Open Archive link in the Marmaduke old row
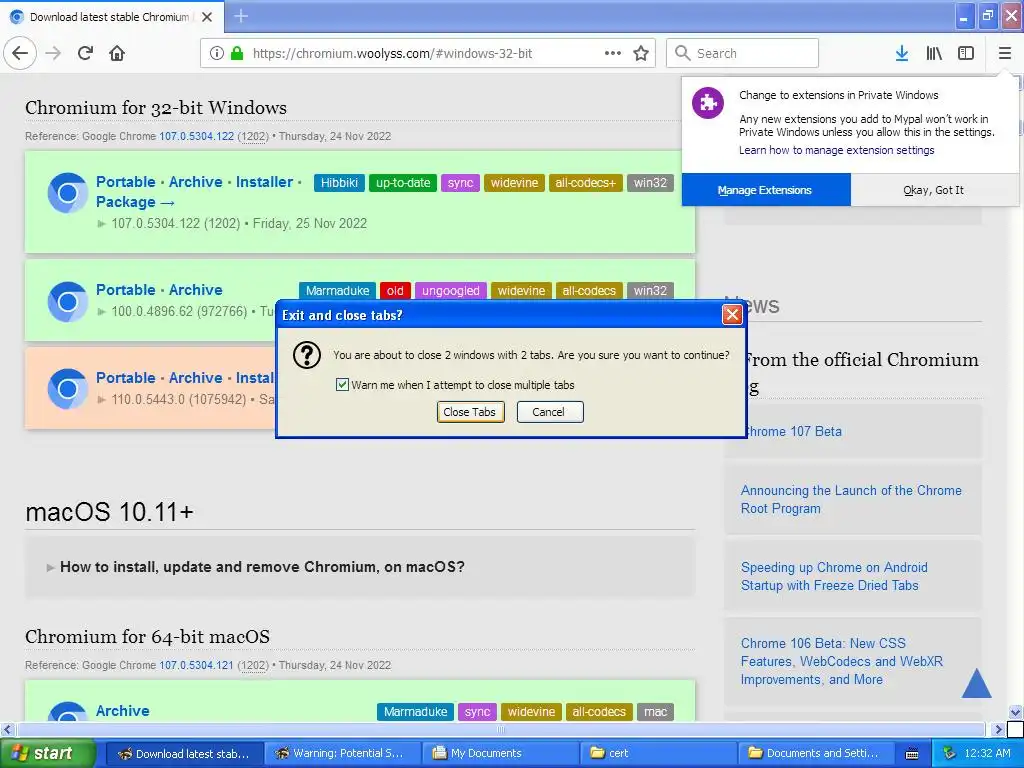This screenshot has height=768, width=1024. click(196, 289)
